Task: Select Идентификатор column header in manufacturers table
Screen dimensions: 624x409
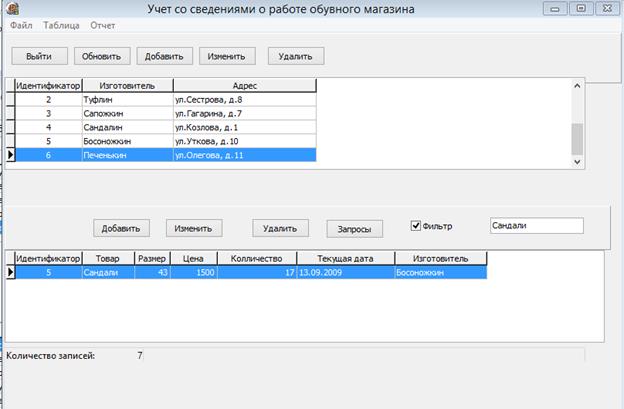Action: 48,86
